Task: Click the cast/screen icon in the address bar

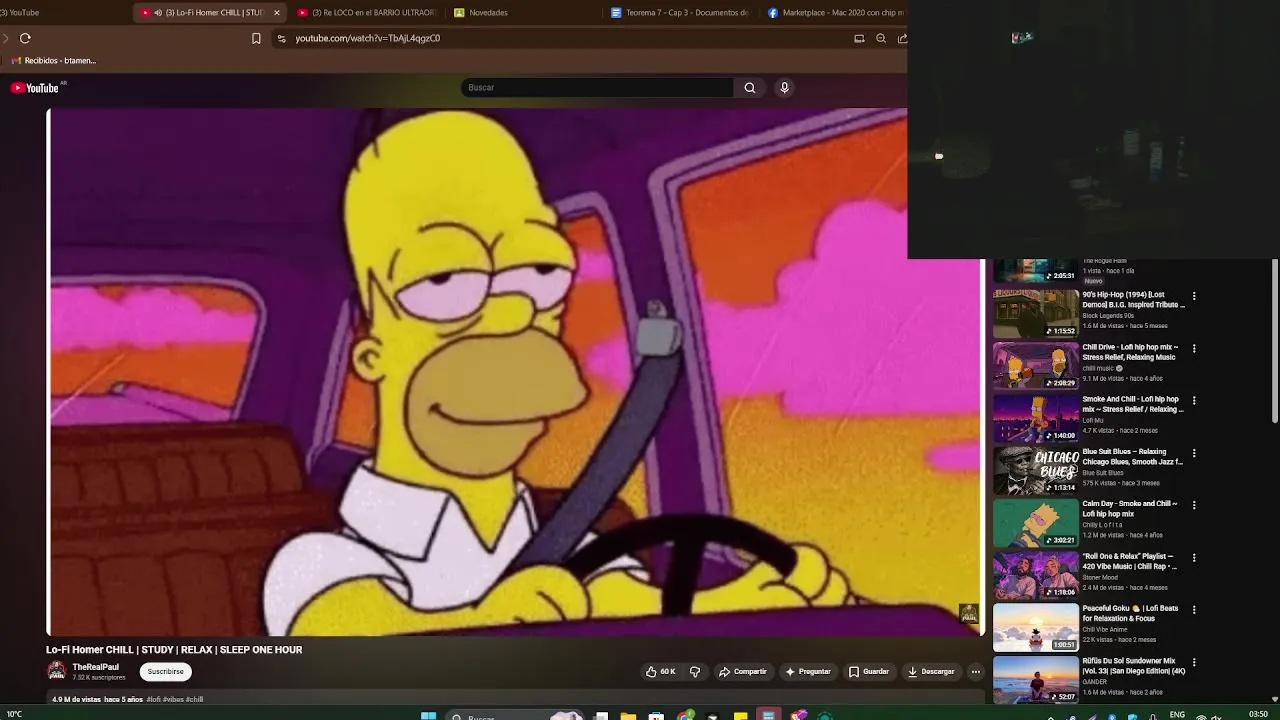Action: (x=859, y=38)
